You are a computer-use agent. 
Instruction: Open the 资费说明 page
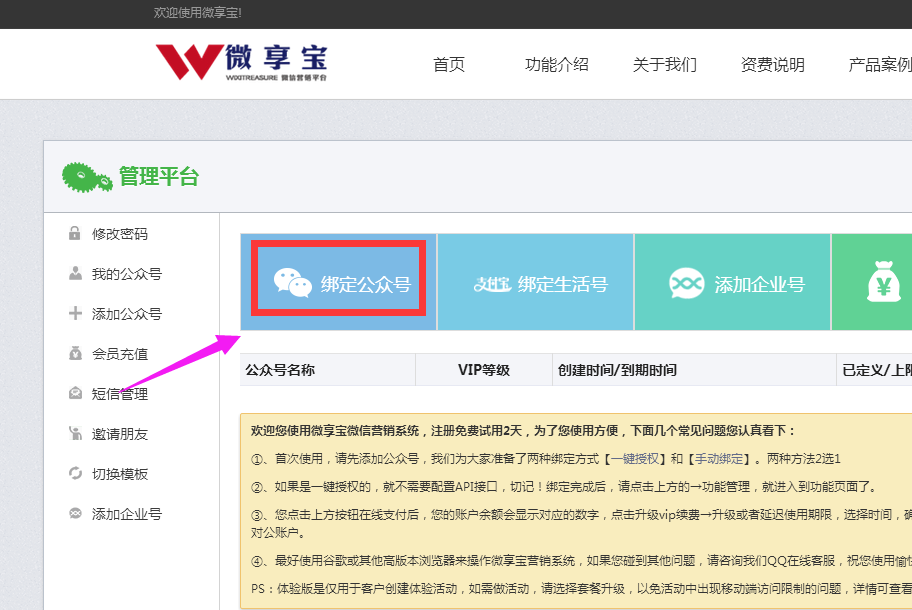click(772, 64)
